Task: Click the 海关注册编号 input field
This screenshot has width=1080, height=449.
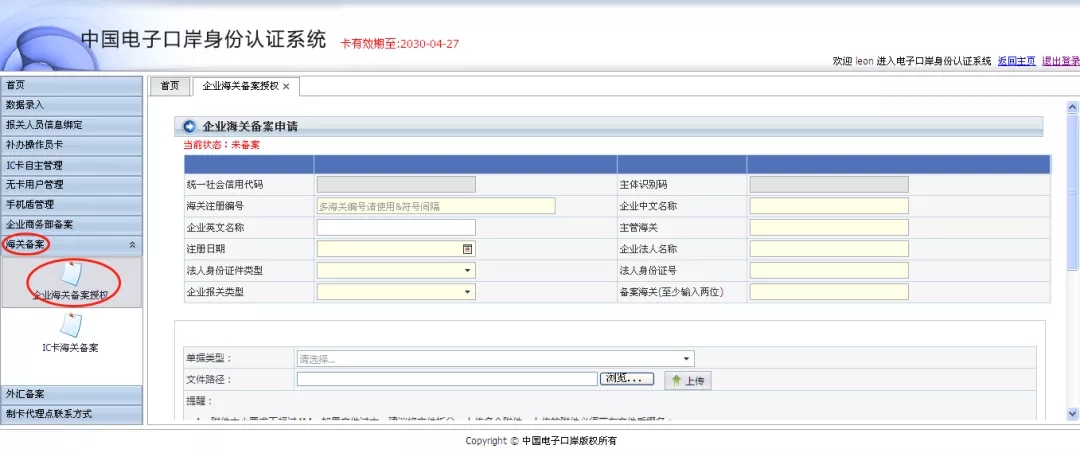Action: pyautogui.click(x=435, y=206)
